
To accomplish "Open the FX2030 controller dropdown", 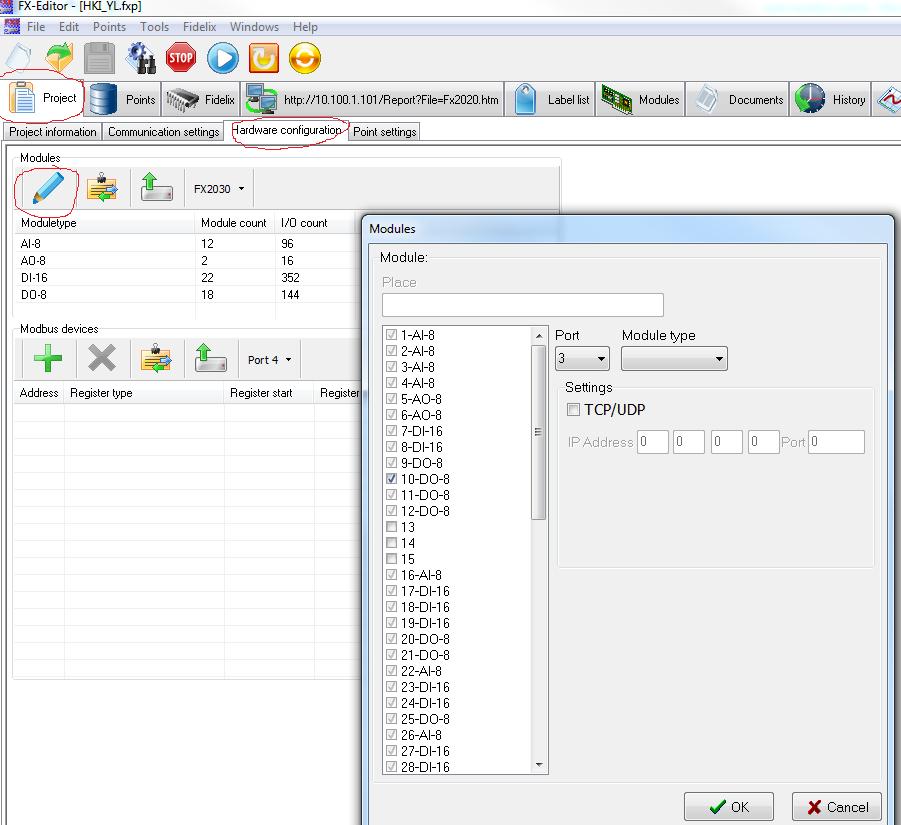I will pyautogui.click(x=219, y=188).
